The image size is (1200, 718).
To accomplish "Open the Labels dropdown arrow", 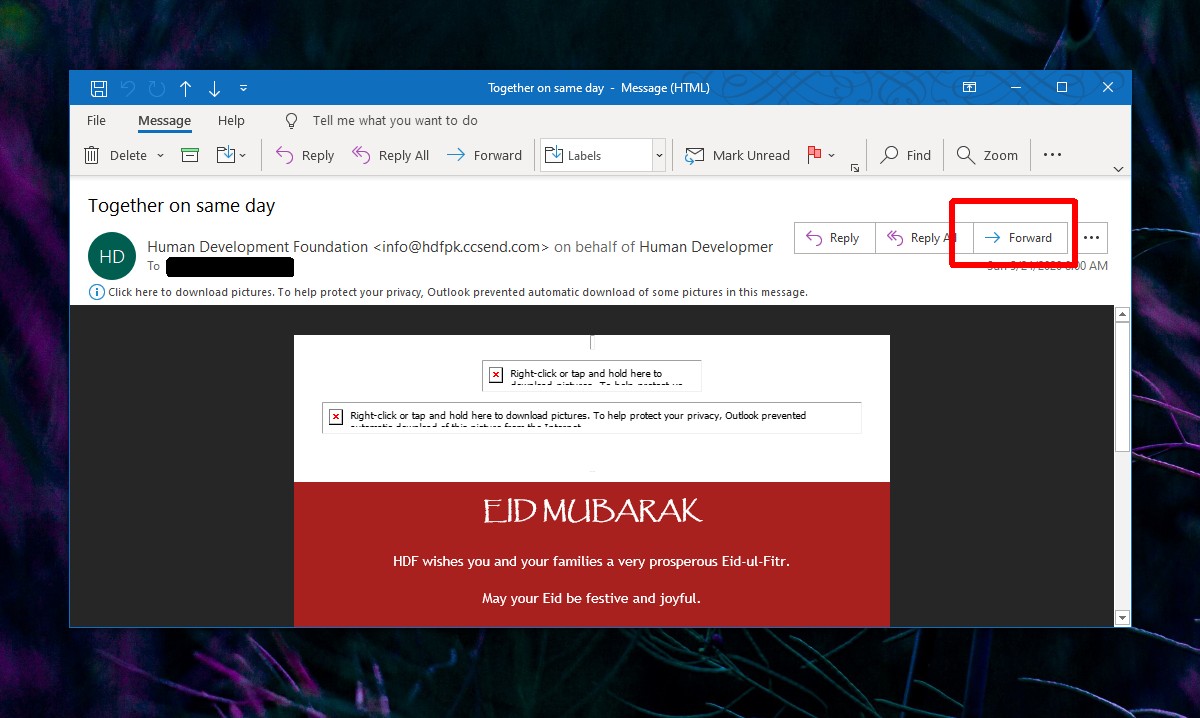I will tap(658, 154).
